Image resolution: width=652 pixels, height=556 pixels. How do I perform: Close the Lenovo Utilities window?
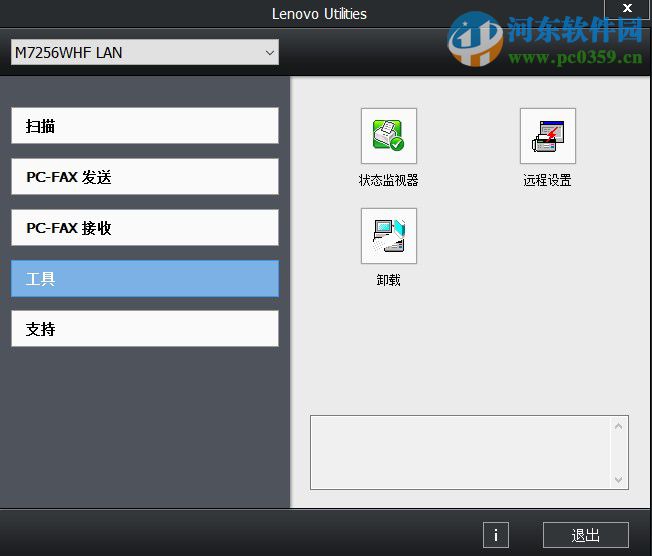tap(627, 7)
